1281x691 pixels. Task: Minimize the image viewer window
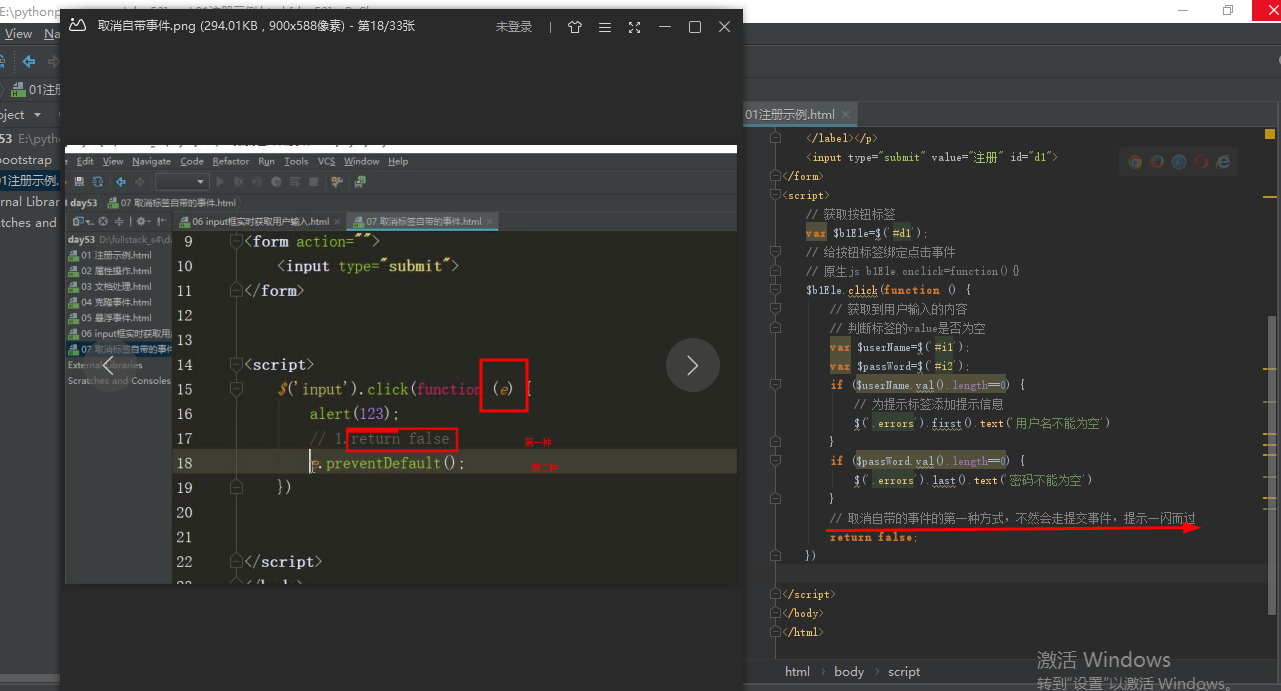664,27
